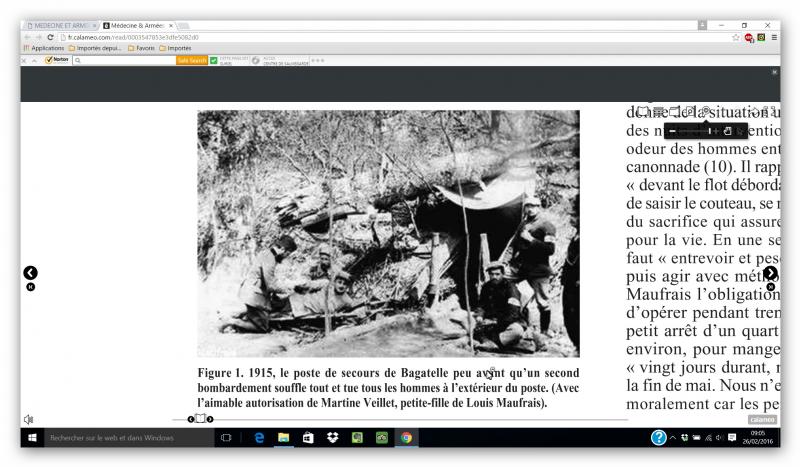Open the Importés bookmark folder
The image size is (800, 467).
pos(176,48)
